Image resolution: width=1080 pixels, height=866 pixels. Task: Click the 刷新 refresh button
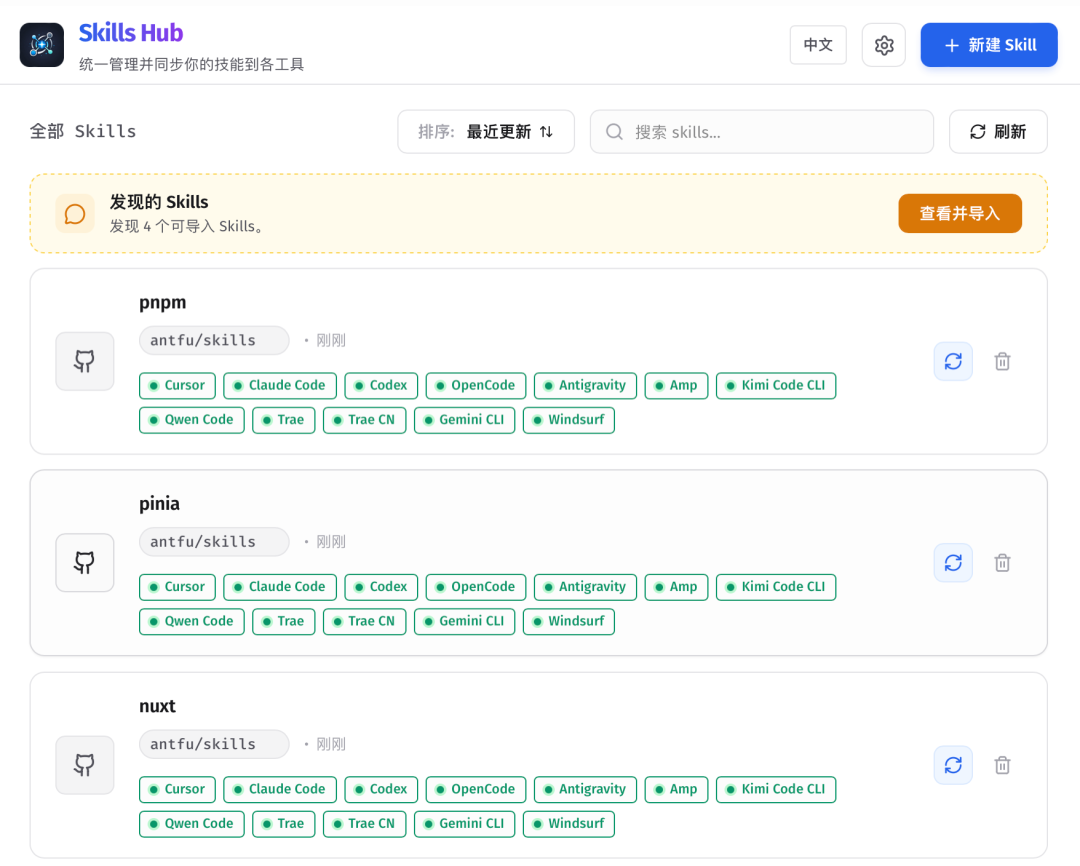pyautogui.click(x=998, y=132)
